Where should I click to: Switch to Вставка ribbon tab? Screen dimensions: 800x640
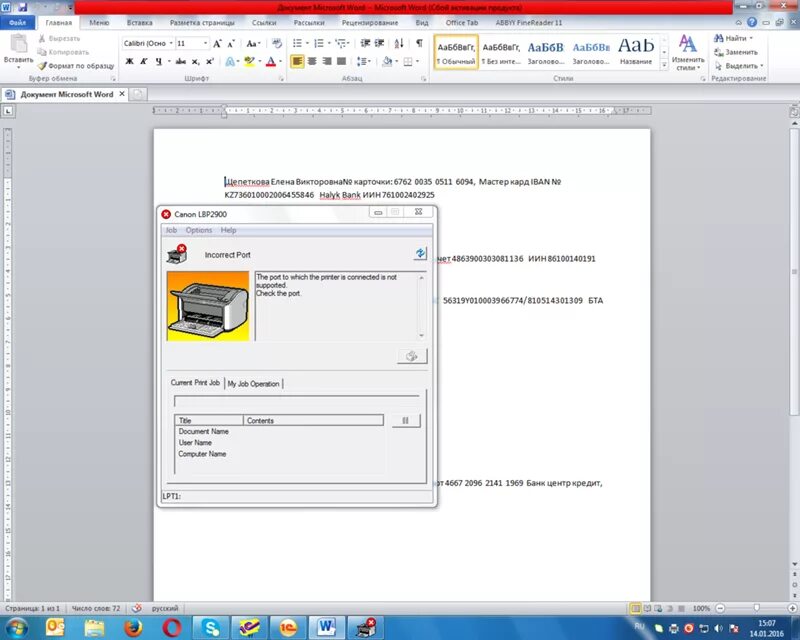[x=140, y=22]
